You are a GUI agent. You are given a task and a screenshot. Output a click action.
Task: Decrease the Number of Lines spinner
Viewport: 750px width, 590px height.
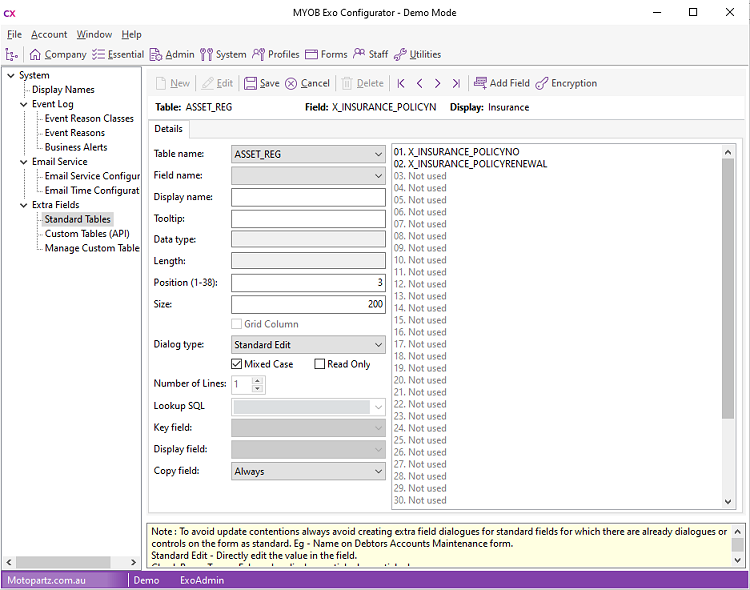[x=257, y=389]
